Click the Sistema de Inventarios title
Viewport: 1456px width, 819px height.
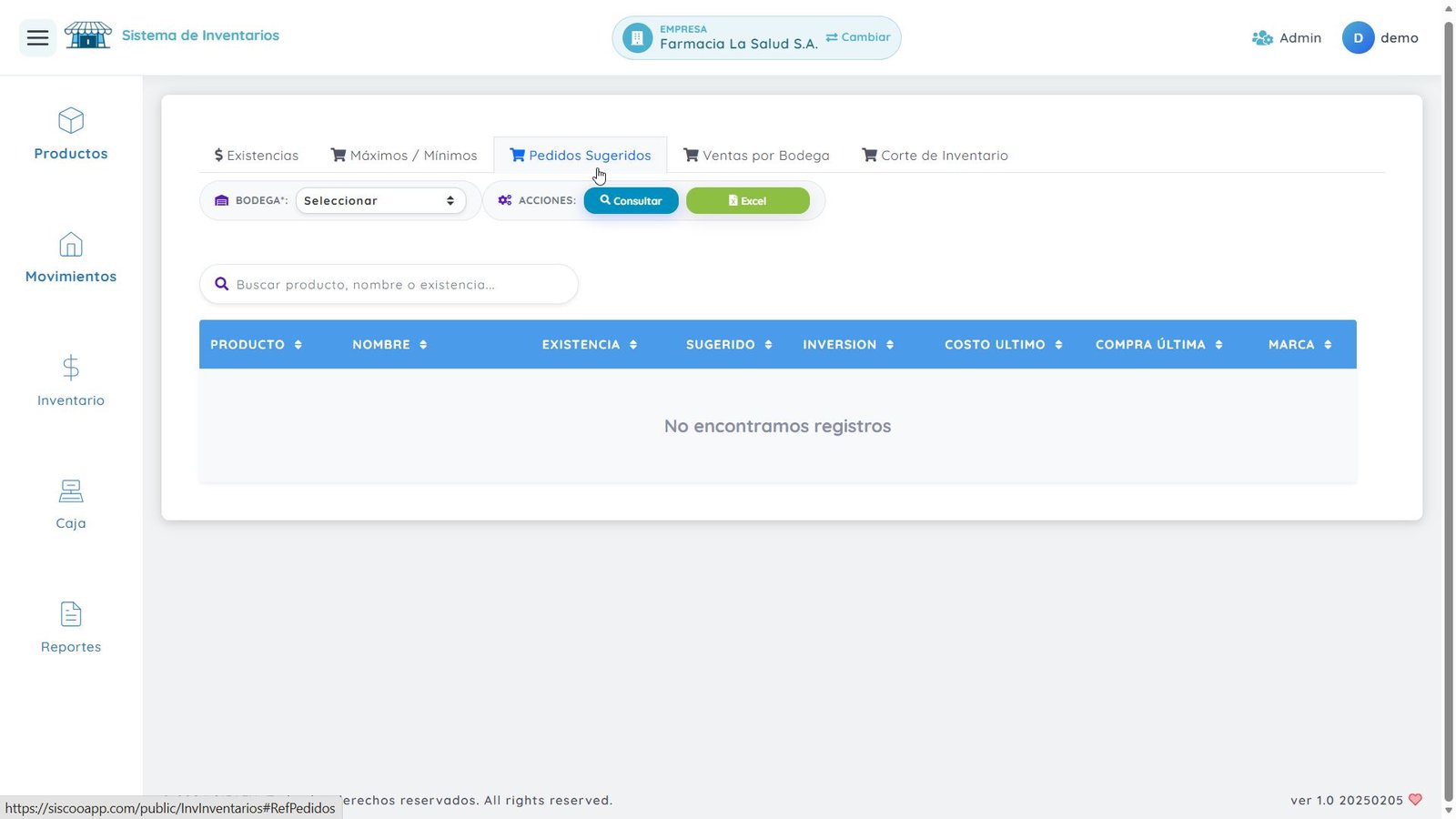[x=200, y=35]
